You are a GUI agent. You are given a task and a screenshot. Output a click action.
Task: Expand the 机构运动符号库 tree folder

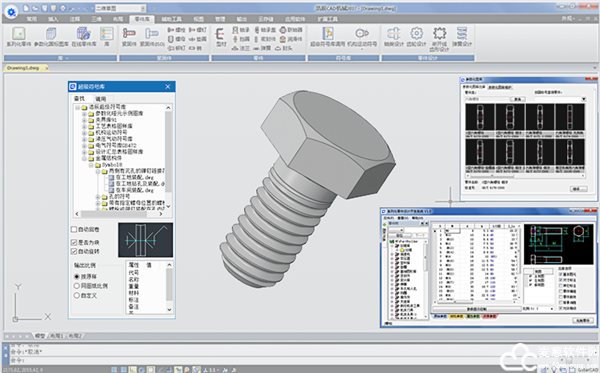tap(84, 132)
